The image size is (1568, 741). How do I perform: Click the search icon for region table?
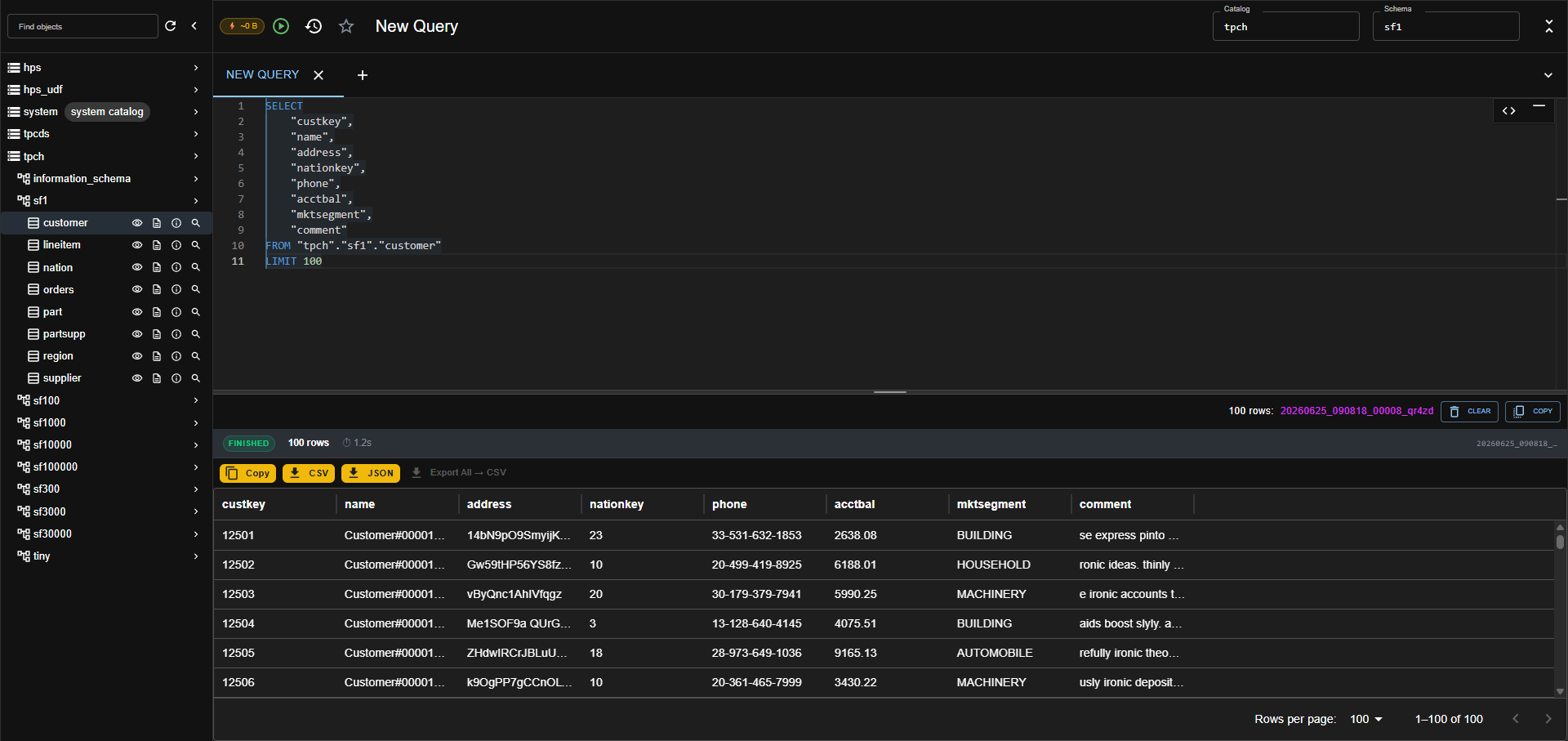click(x=196, y=356)
